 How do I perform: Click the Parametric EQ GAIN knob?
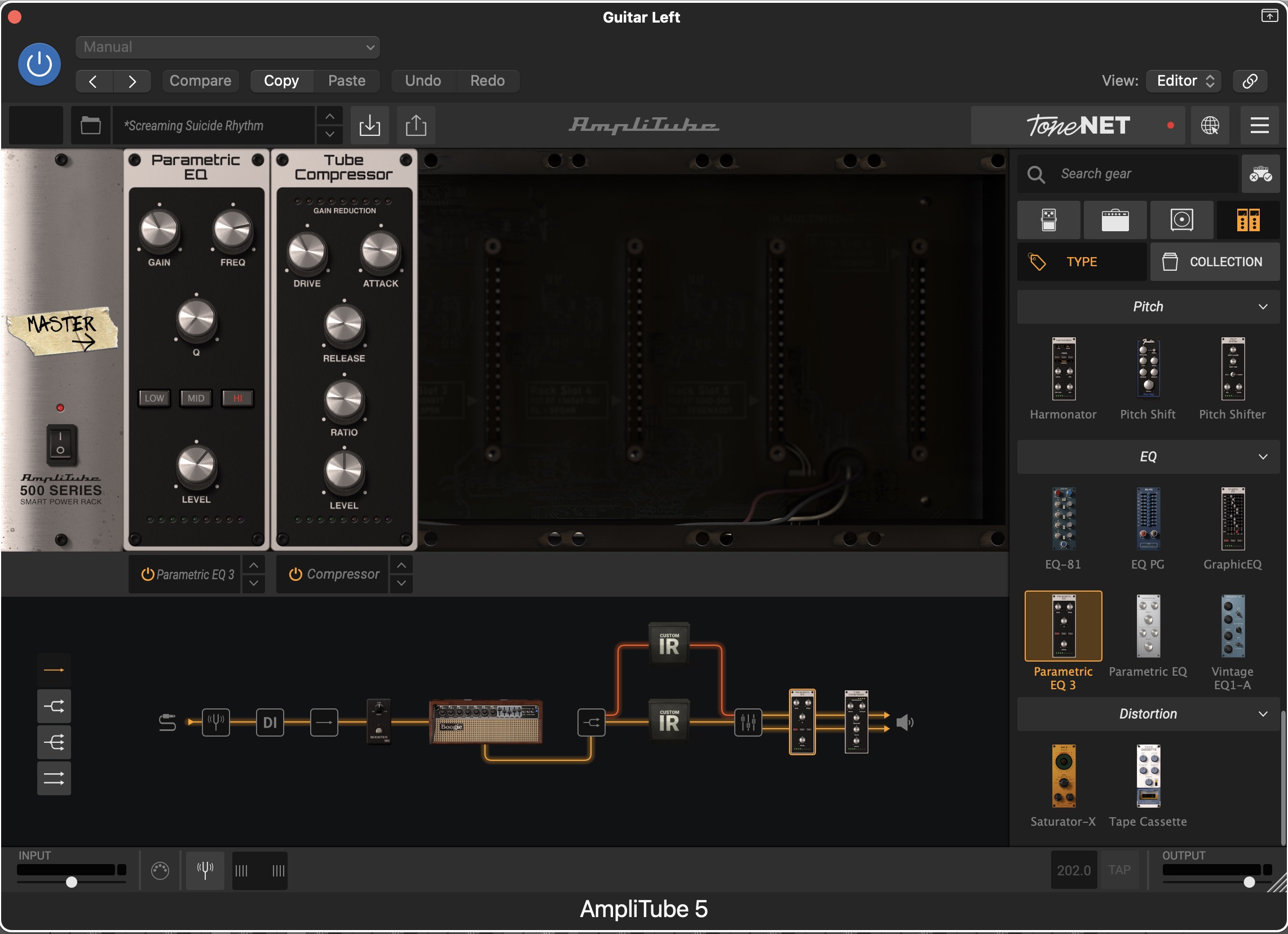click(160, 230)
